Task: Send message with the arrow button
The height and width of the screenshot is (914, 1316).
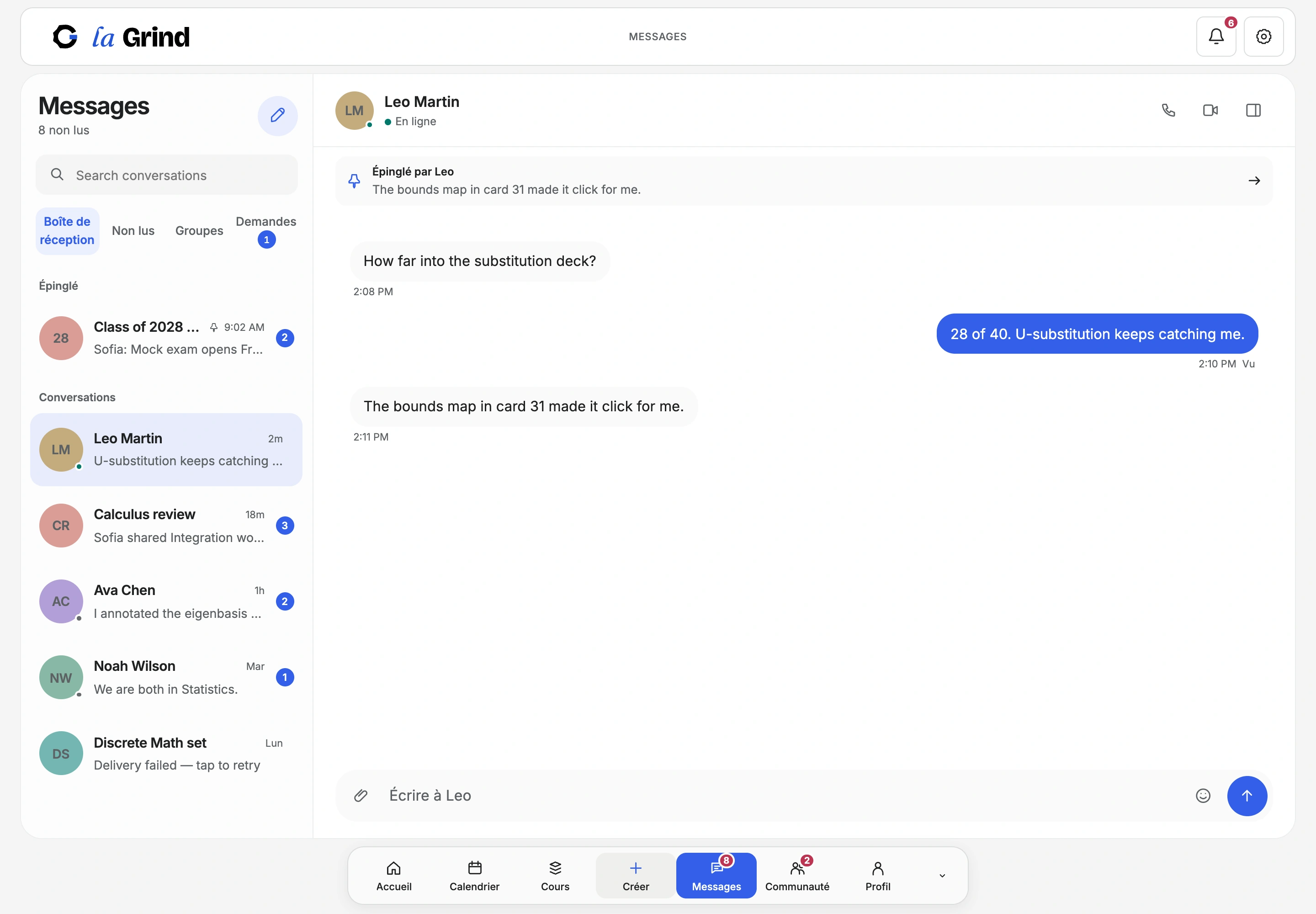Action: click(x=1247, y=796)
